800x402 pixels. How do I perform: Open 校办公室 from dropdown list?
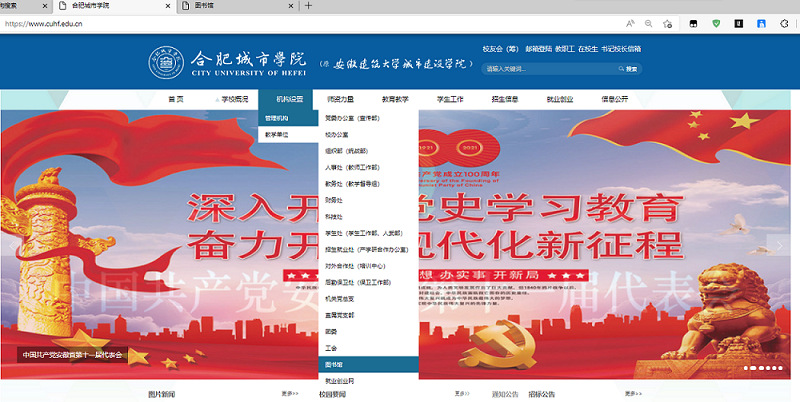coord(368,135)
